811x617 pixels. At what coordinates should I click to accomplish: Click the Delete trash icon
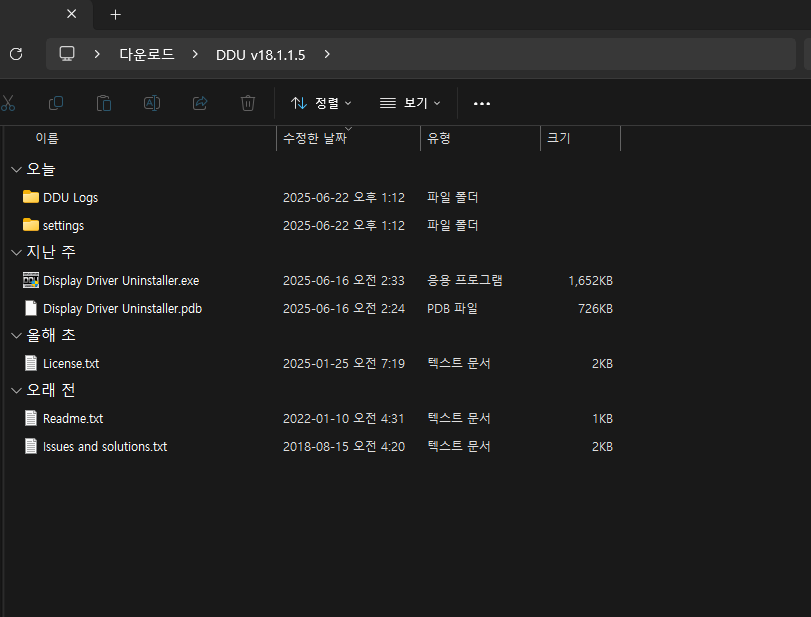point(248,103)
